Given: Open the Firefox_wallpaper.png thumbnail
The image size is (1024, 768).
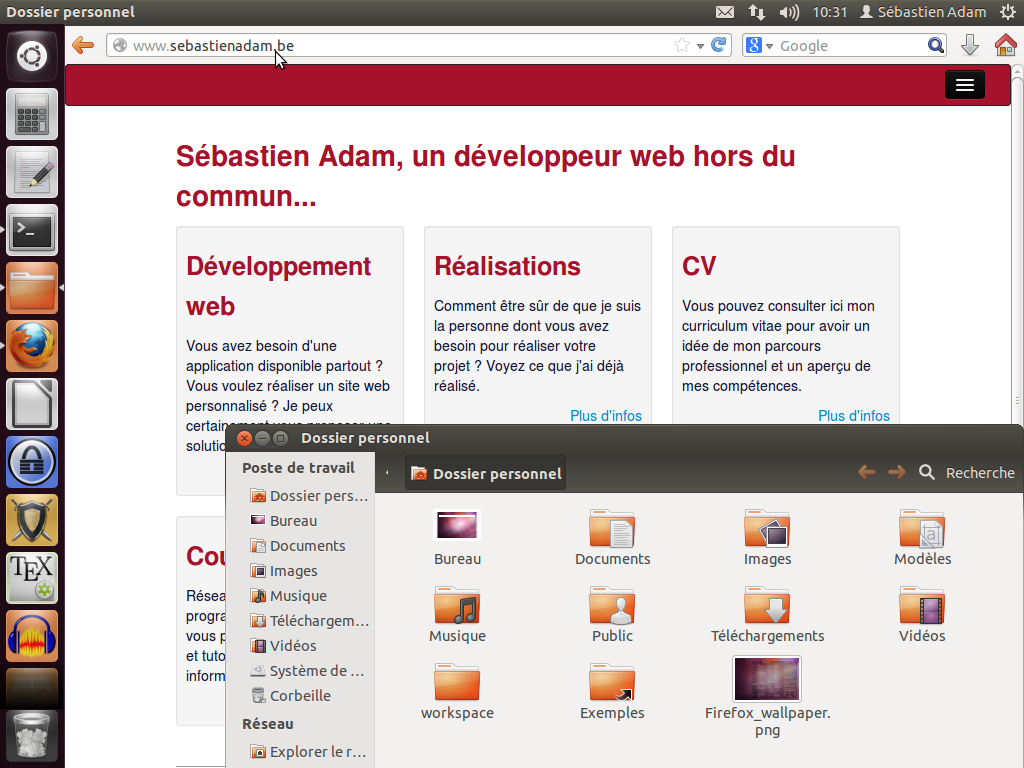Looking at the screenshot, I should [x=767, y=680].
